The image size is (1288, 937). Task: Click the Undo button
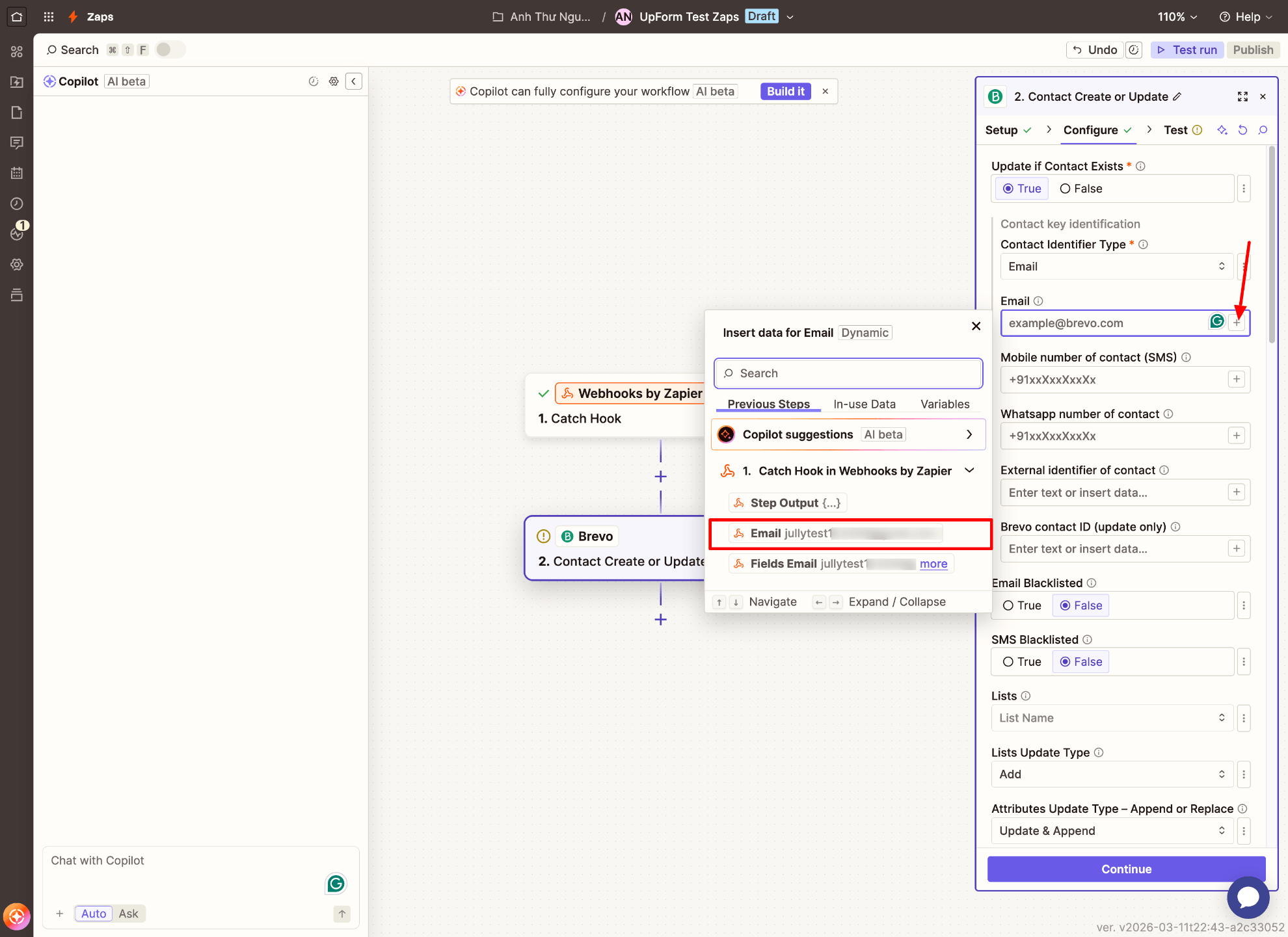[1095, 50]
